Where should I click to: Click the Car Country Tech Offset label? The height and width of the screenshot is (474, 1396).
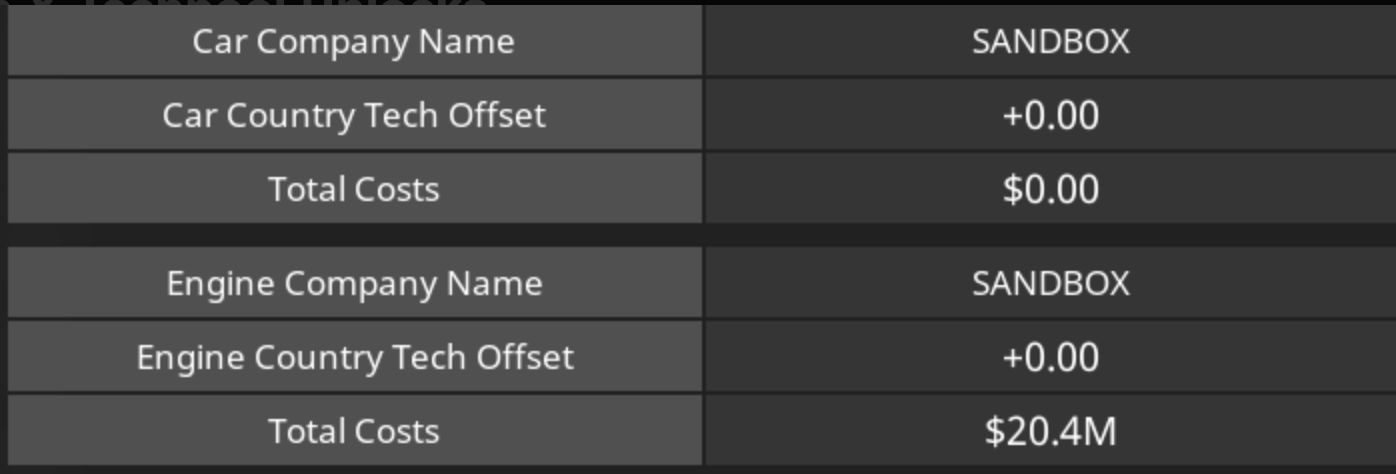tap(353, 115)
